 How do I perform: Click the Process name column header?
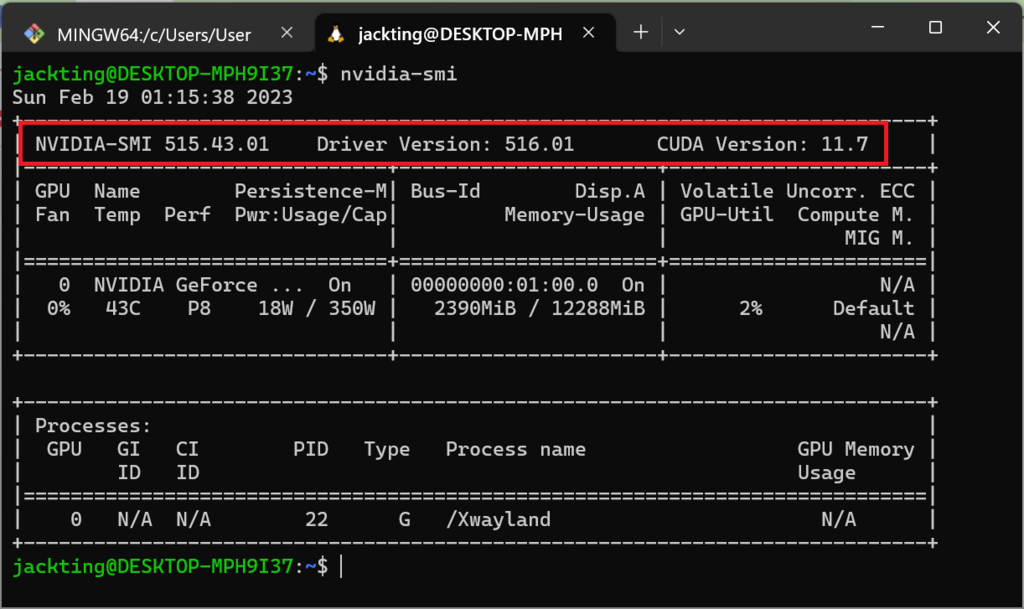click(516, 449)
